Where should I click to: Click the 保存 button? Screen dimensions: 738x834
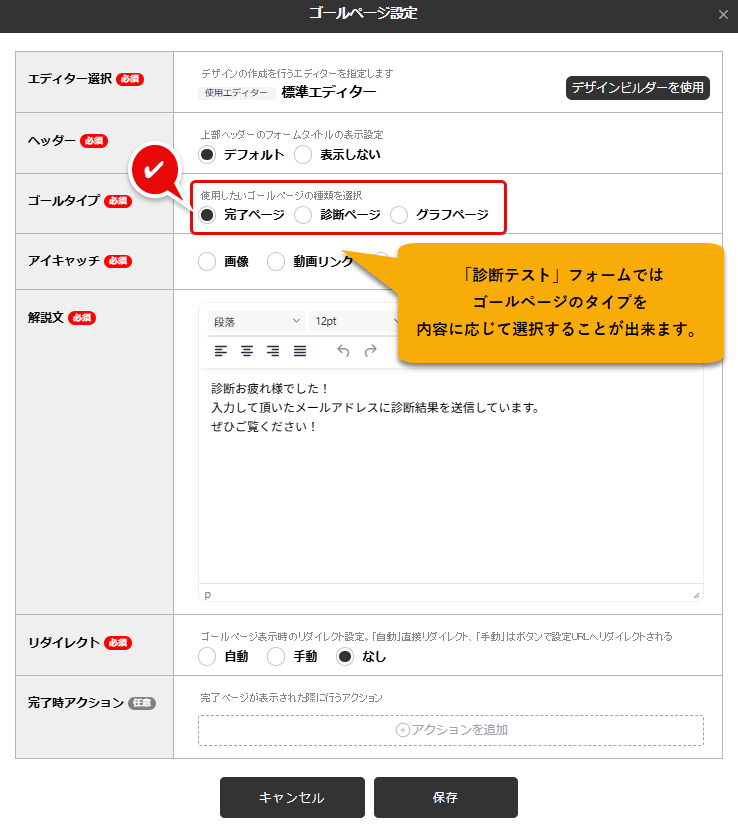(x=445, y=798)
